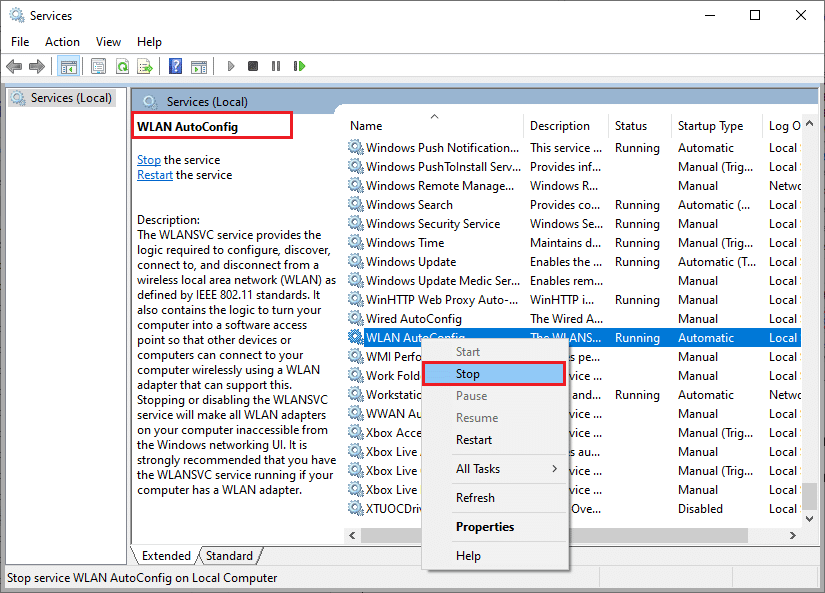Toggle Show/Hide Console Tree icon
This screenshot has height=593, width=825.
coord(68,66)
